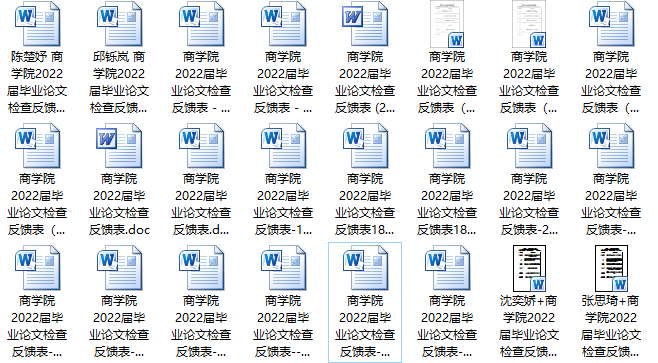
Task: Choose the 反馈表-2... Word file icon
Action: click(529, 146)
